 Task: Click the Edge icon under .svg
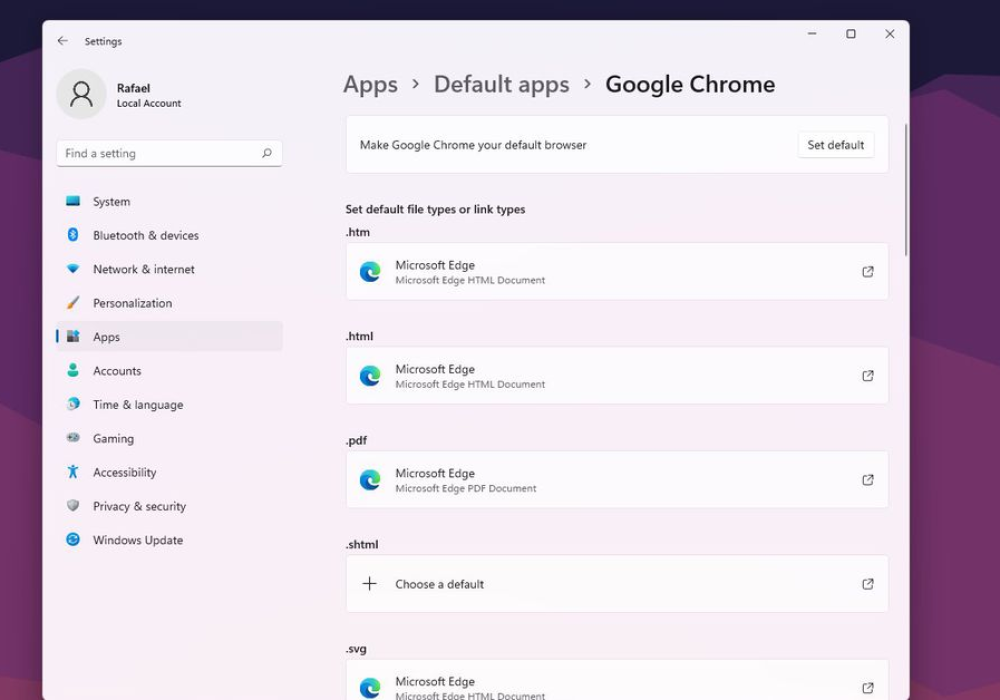pos(370,688)
